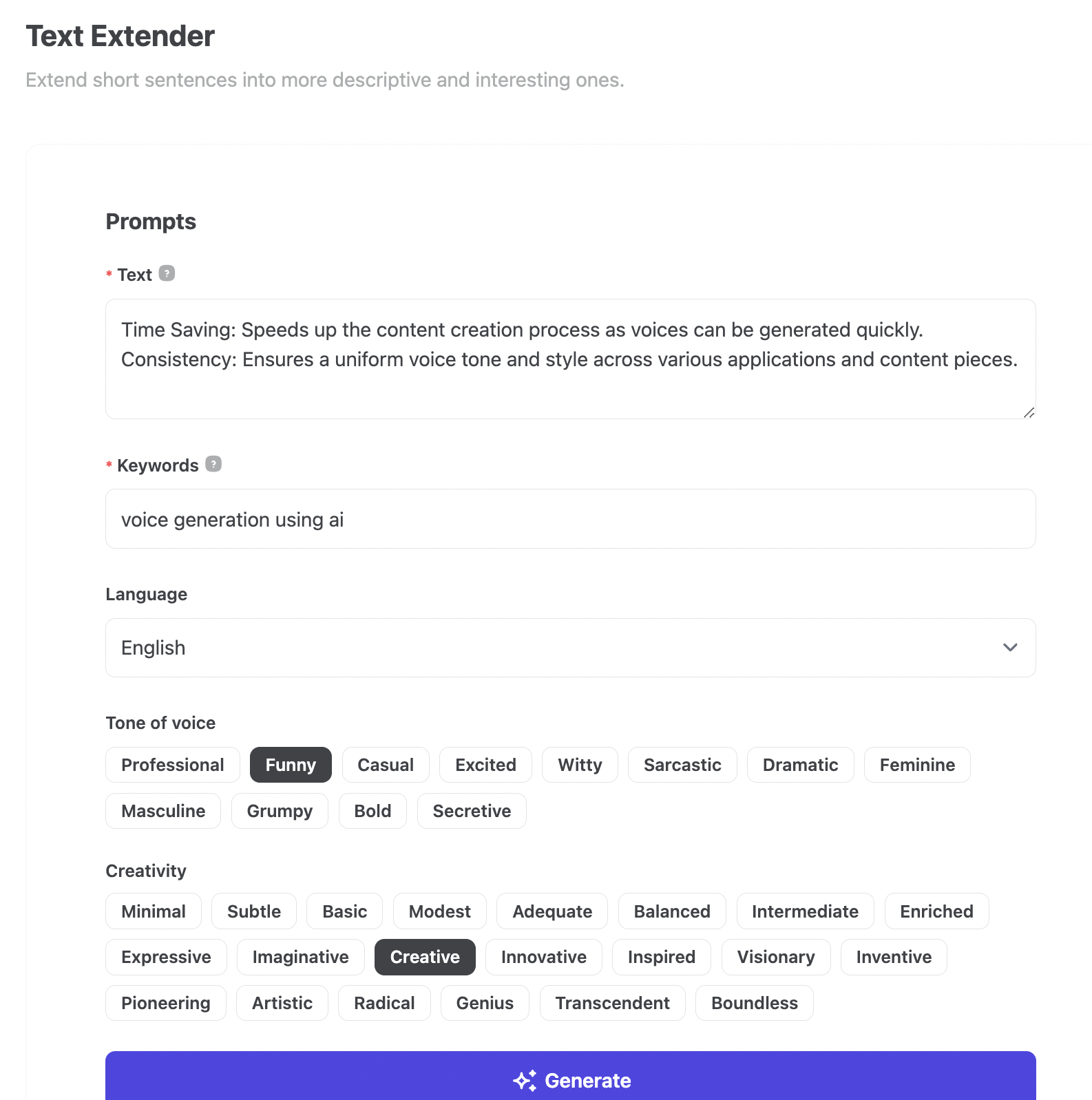Choose the Sarcastic tone of voice
The width and height of the screenshot is (1092, 1100).
[x=682, y=765]
